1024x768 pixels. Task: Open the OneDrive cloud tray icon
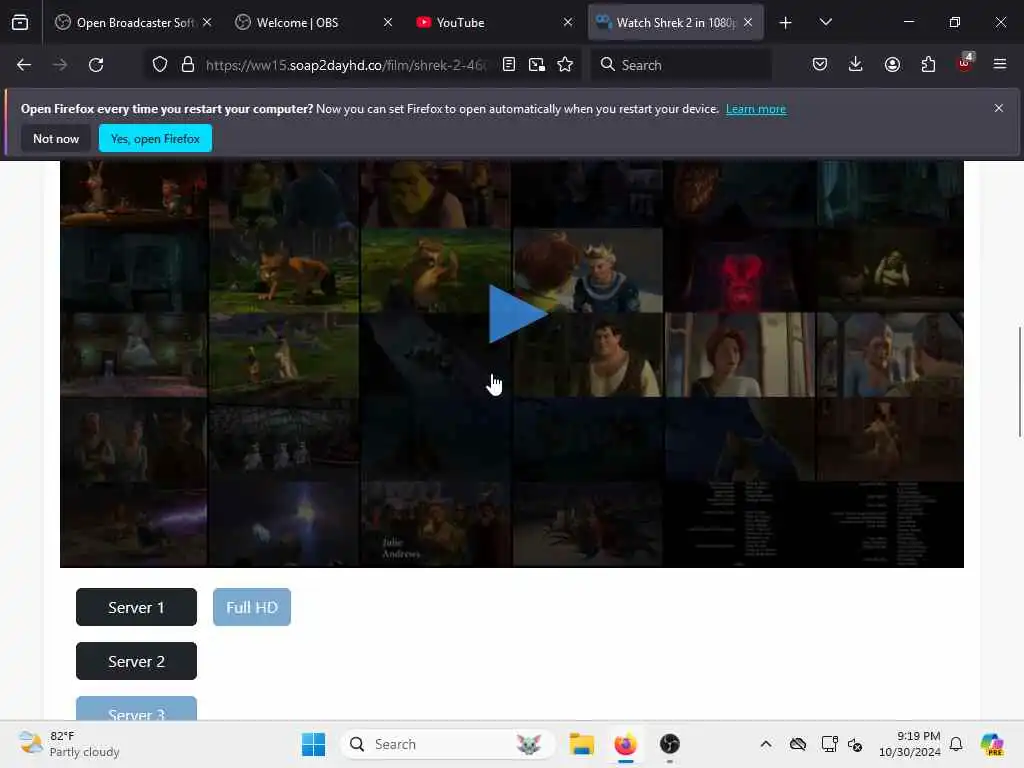click(x=797, y=744)
